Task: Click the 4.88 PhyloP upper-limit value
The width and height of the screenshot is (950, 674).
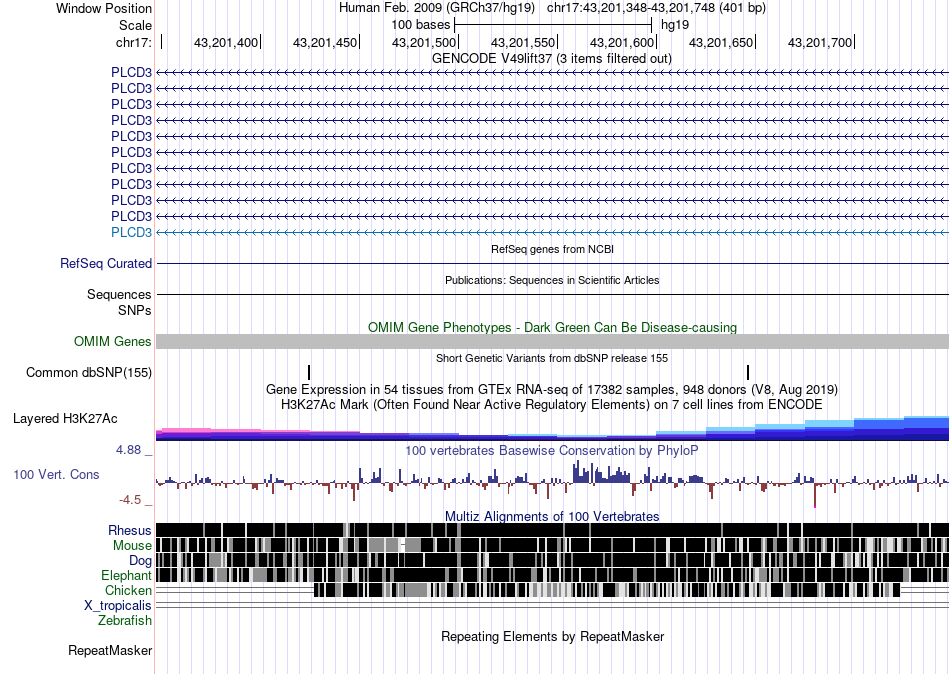Action: tap(128, 450)
